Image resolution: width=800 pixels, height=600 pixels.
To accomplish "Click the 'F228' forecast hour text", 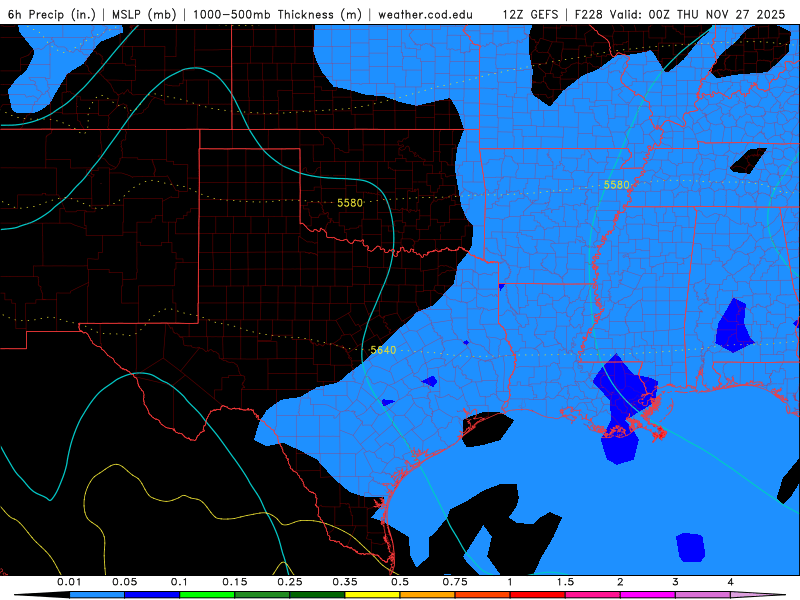I will tap(588, 15).
